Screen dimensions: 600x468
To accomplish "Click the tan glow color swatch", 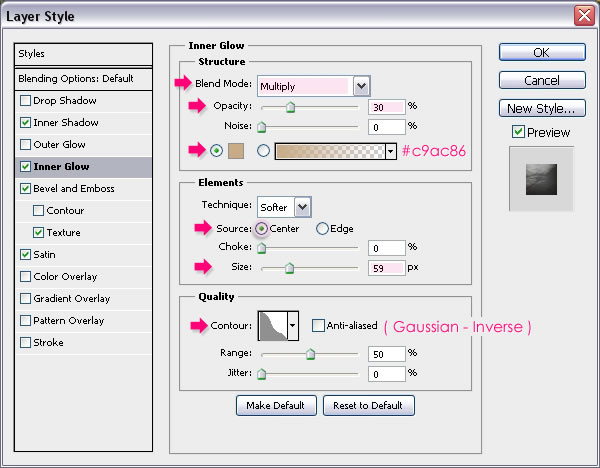I will point(236,151).
